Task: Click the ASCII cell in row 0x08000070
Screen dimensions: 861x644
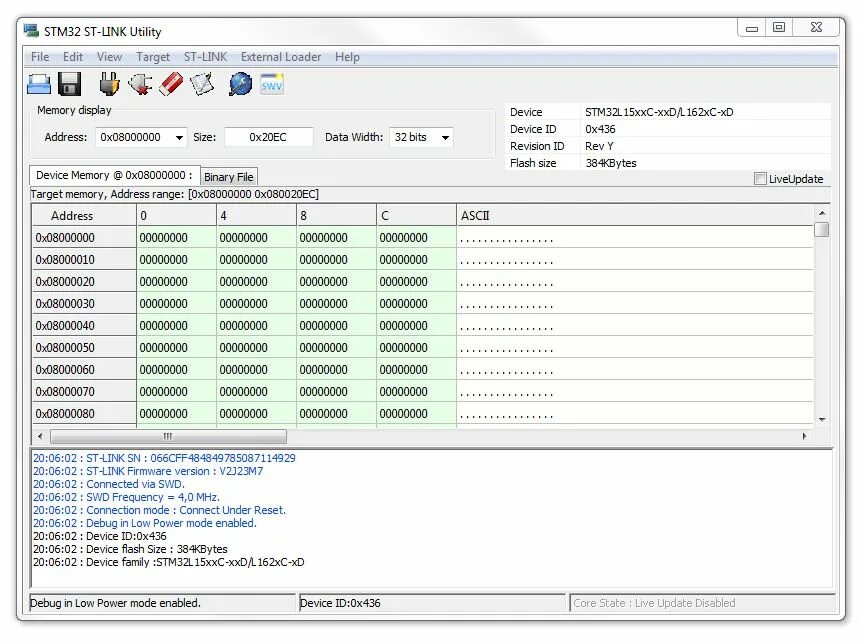Action: (x=634, y=391)
